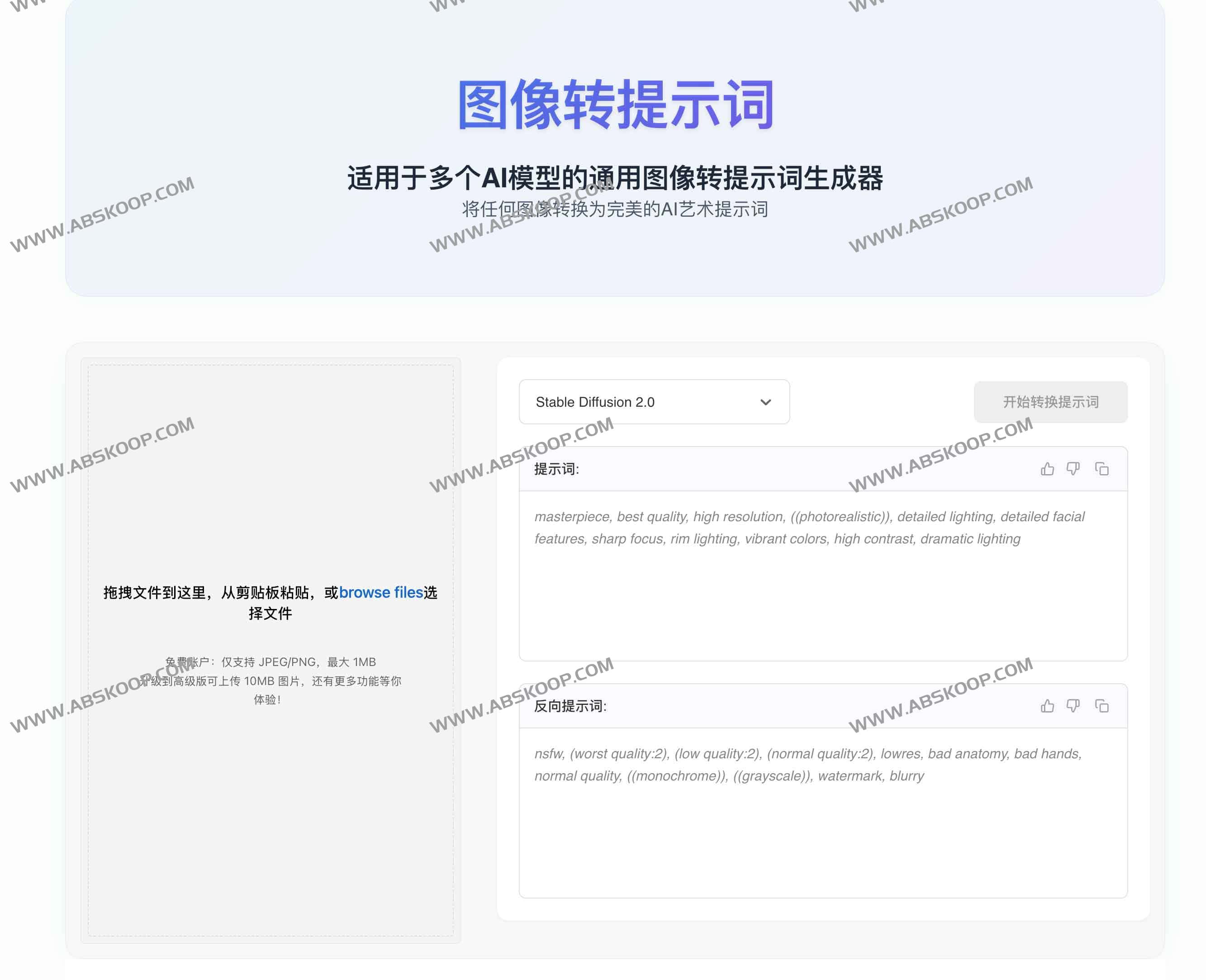Thumbs up the negative prompt result
Image resolution: width=1206 pixels, height=980 pixels.
click(1047, 705)
